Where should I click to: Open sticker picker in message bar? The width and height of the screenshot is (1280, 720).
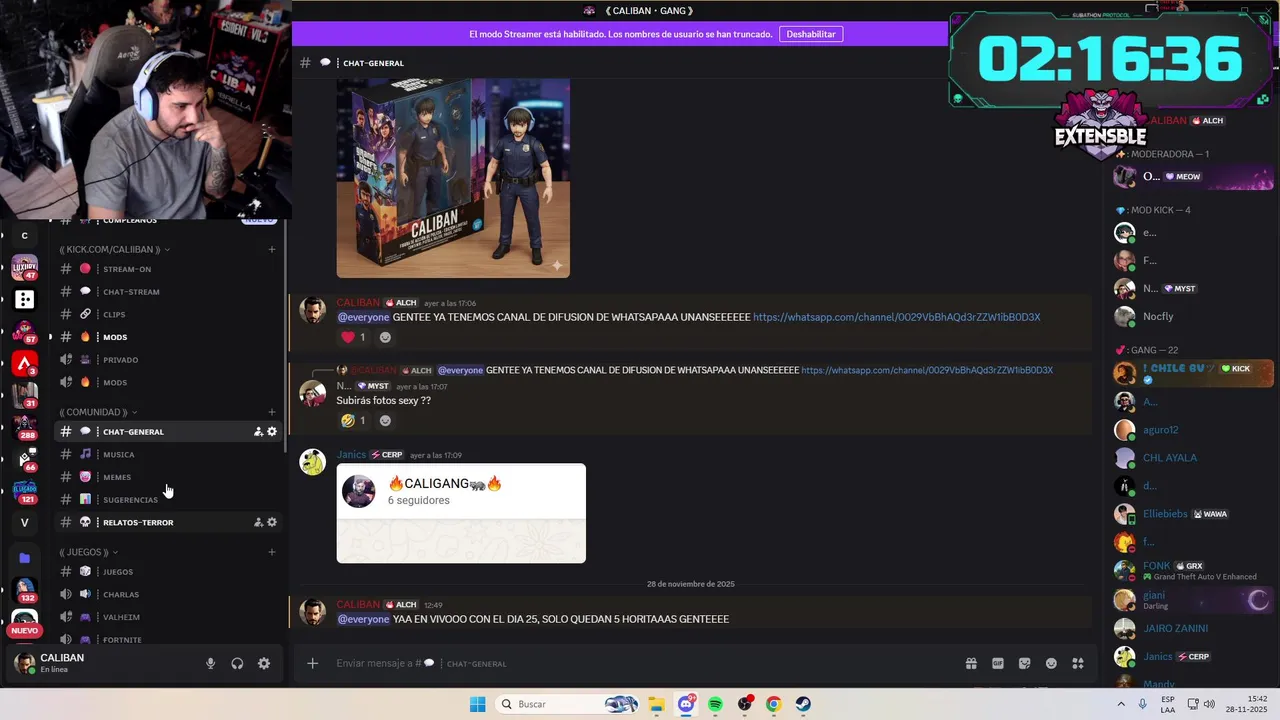[x=1024, y=663]
